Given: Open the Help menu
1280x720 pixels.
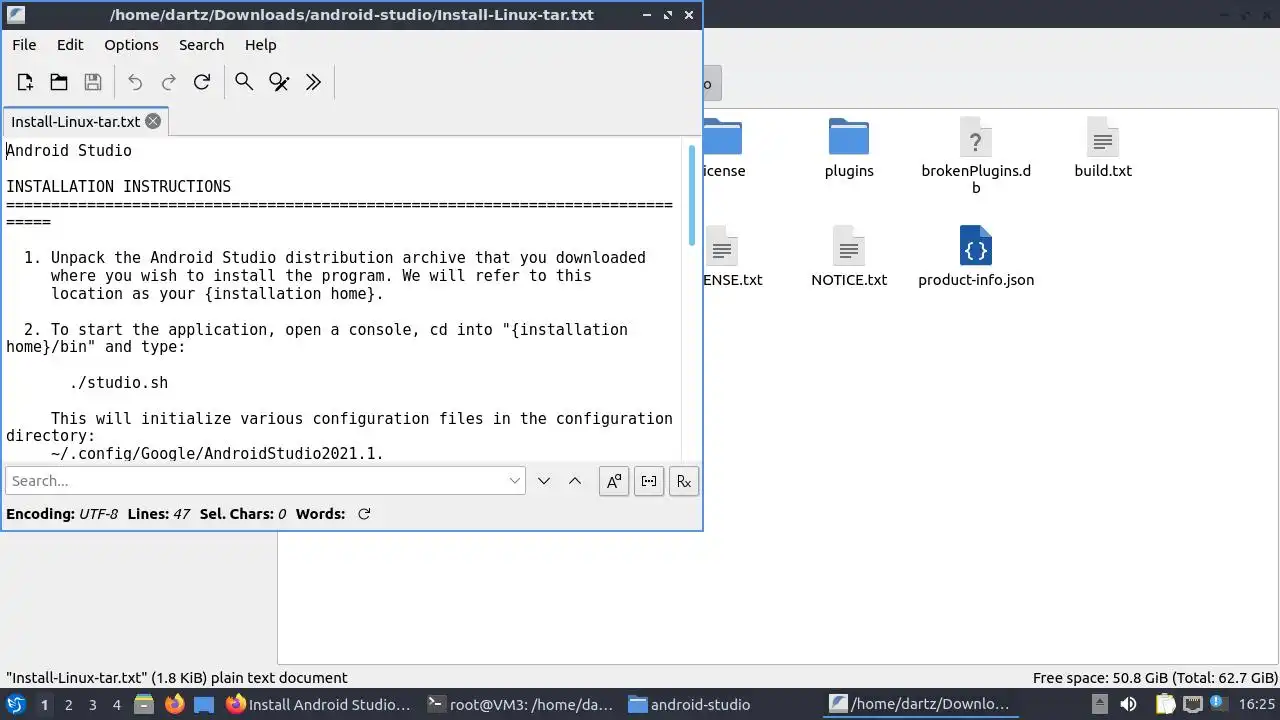Looking at the screenshot, I should [x=260, y=45].
